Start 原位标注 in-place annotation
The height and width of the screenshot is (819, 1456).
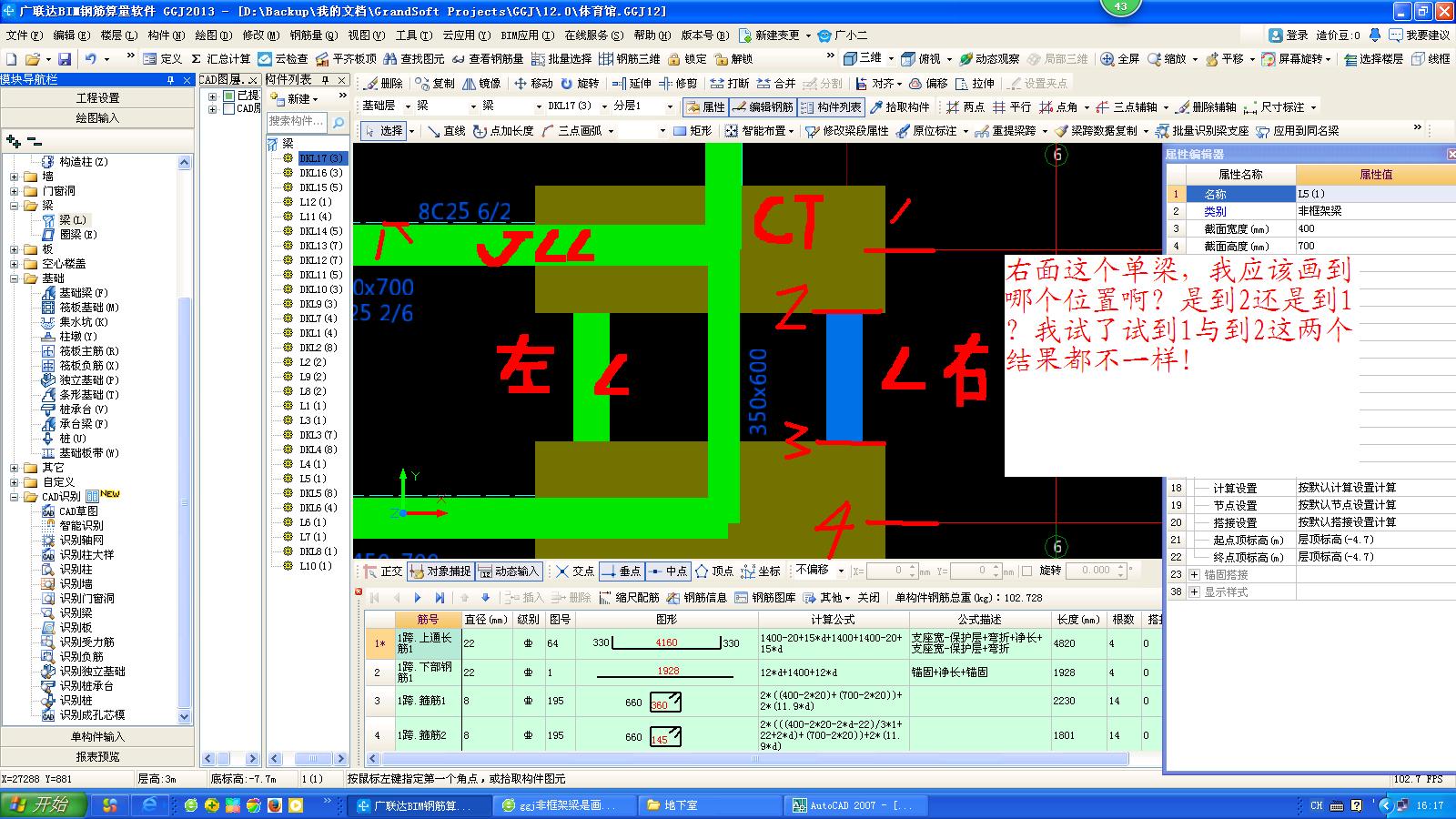925,131
